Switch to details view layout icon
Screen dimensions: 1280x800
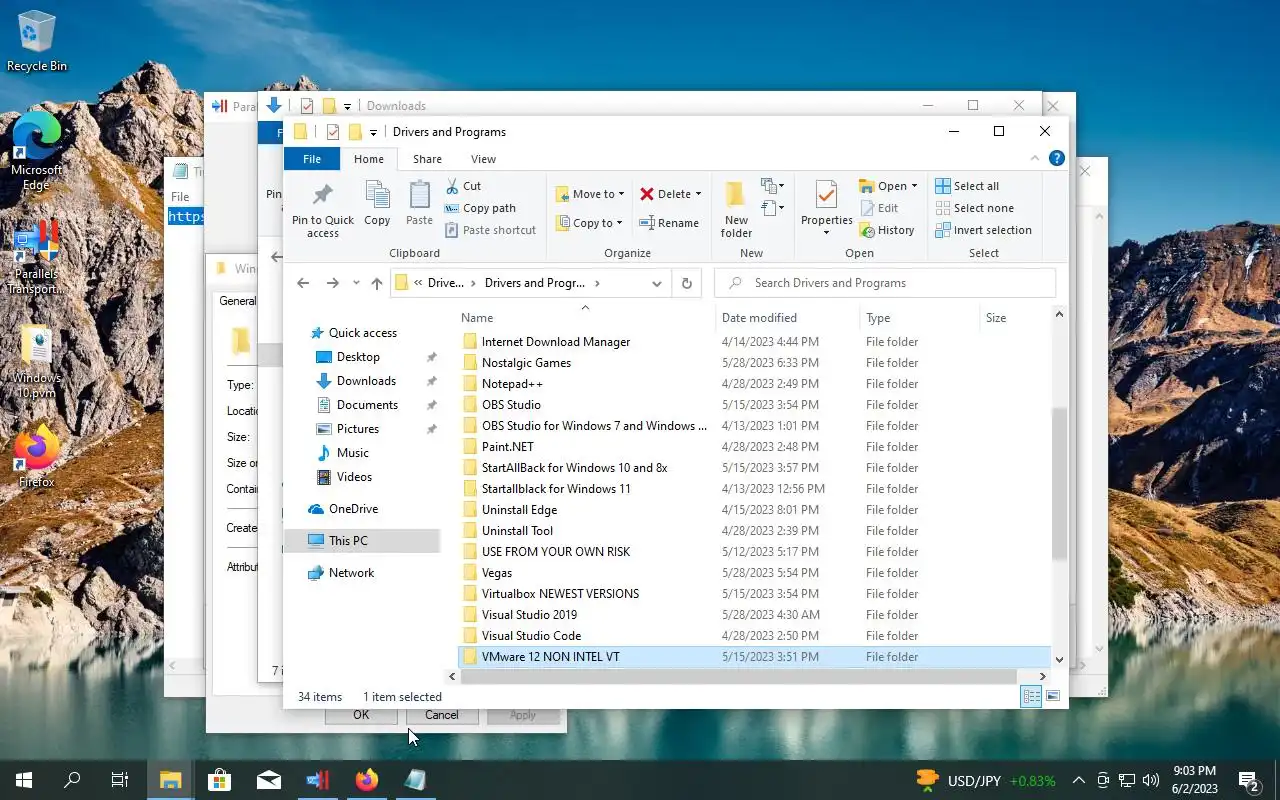[1031, 697]
